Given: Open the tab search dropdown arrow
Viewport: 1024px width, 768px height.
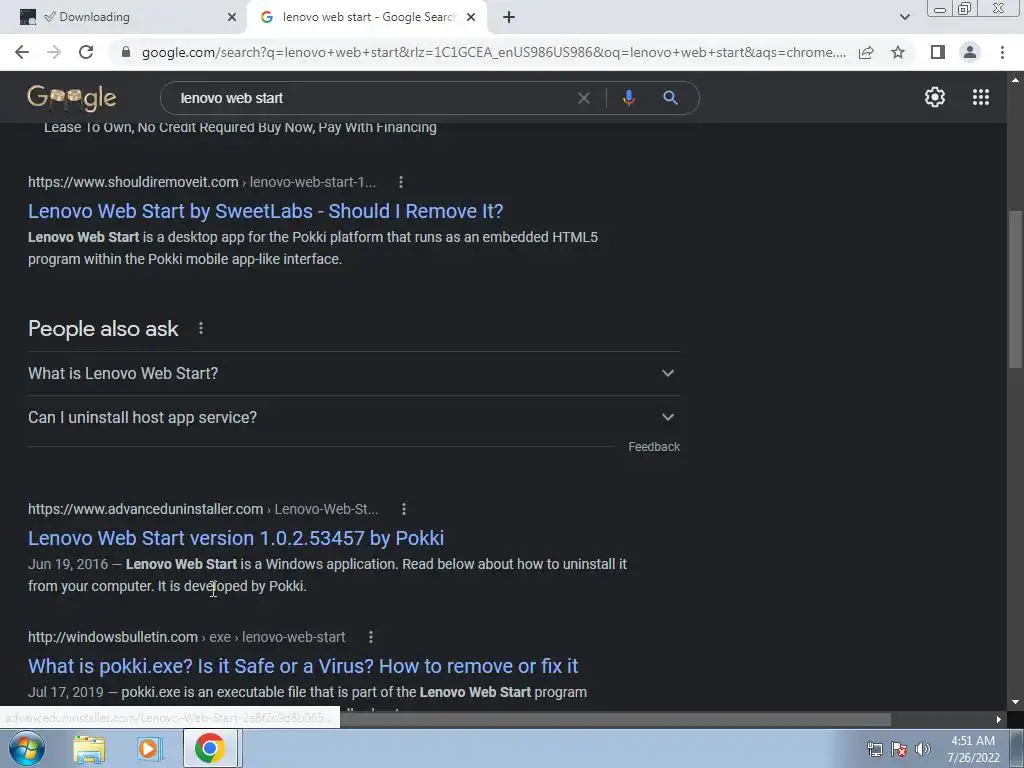Looking at the screenshot, I should 904,17.
